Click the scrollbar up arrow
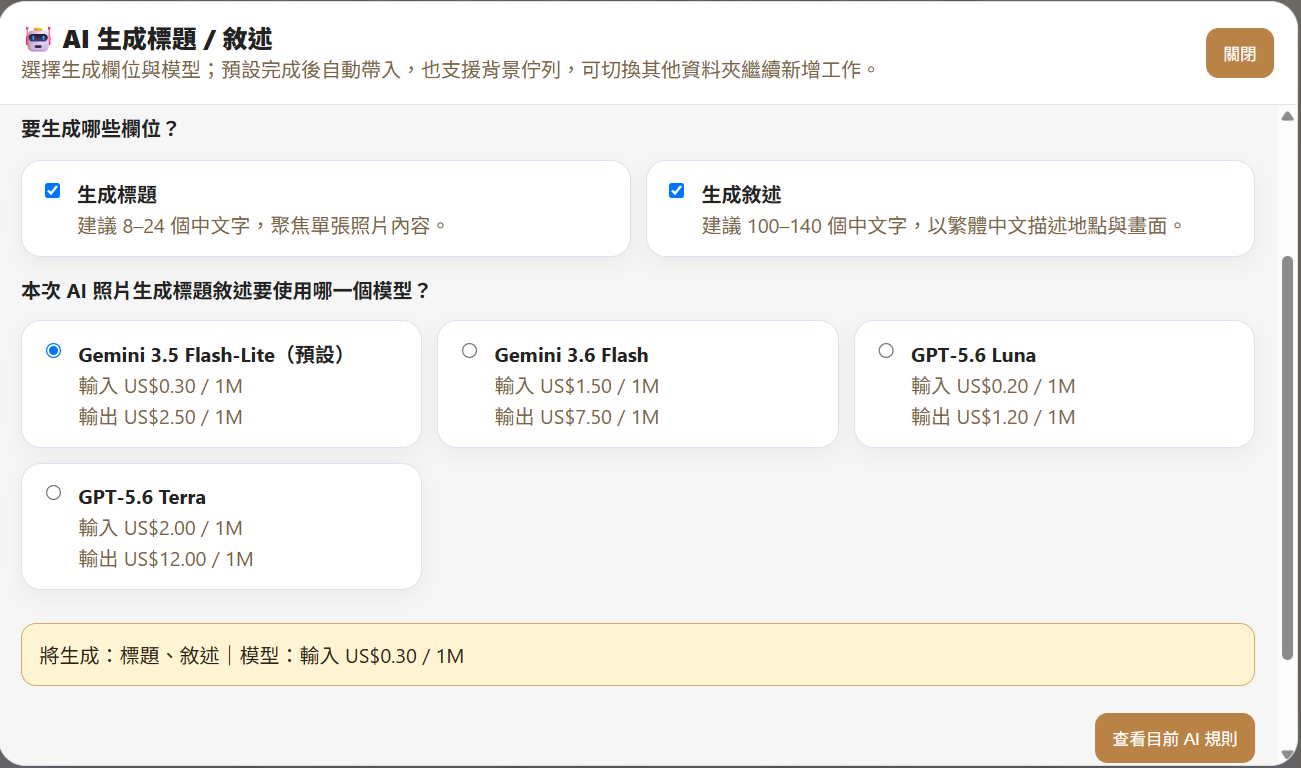This screenshot has height=768, width=1301. 1288,116
